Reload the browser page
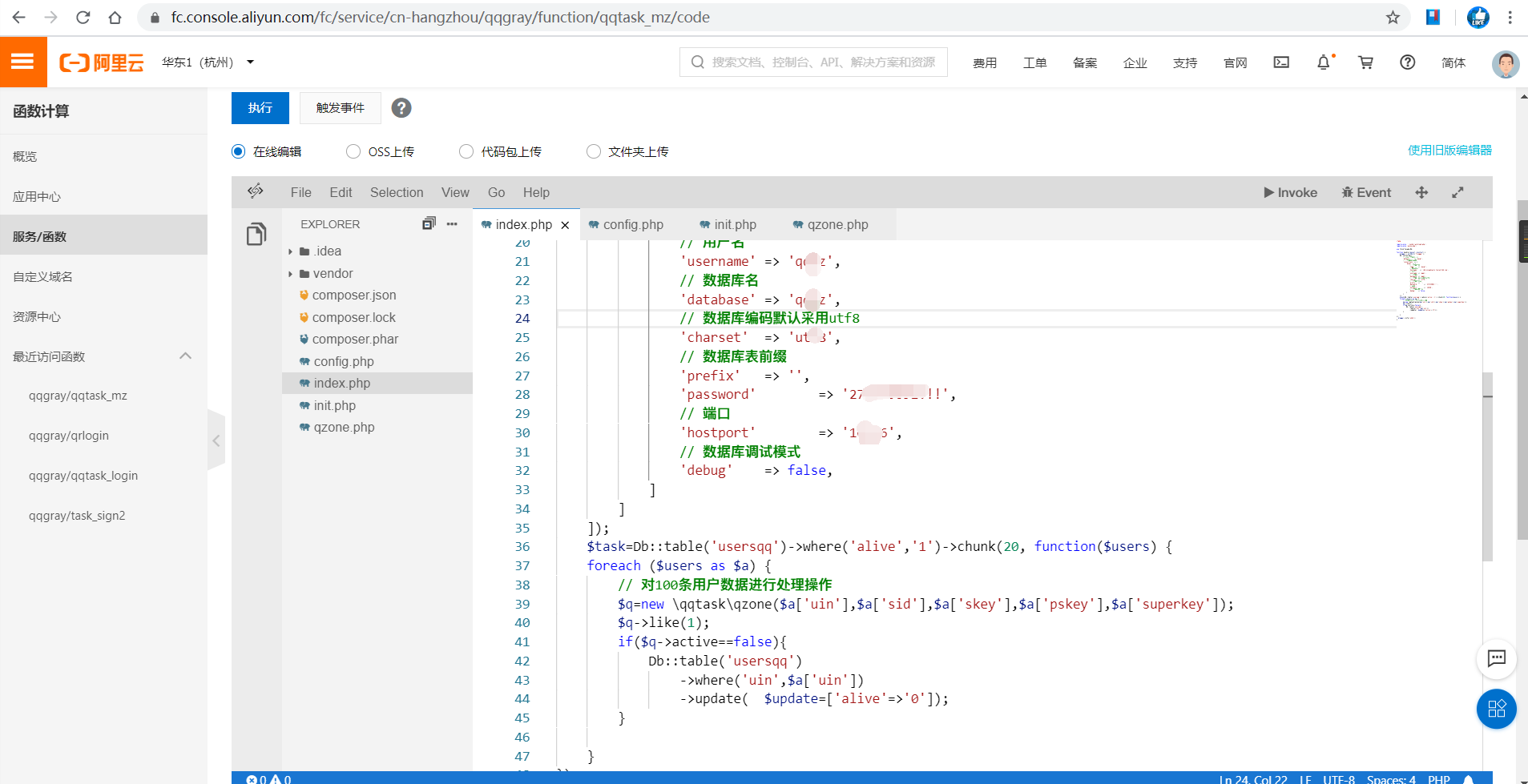1528x784 pixels. point(83,18)
